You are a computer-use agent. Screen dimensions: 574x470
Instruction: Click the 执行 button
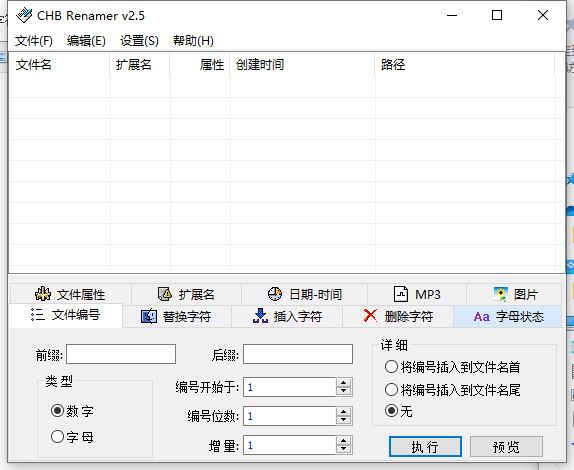(425, 447)
